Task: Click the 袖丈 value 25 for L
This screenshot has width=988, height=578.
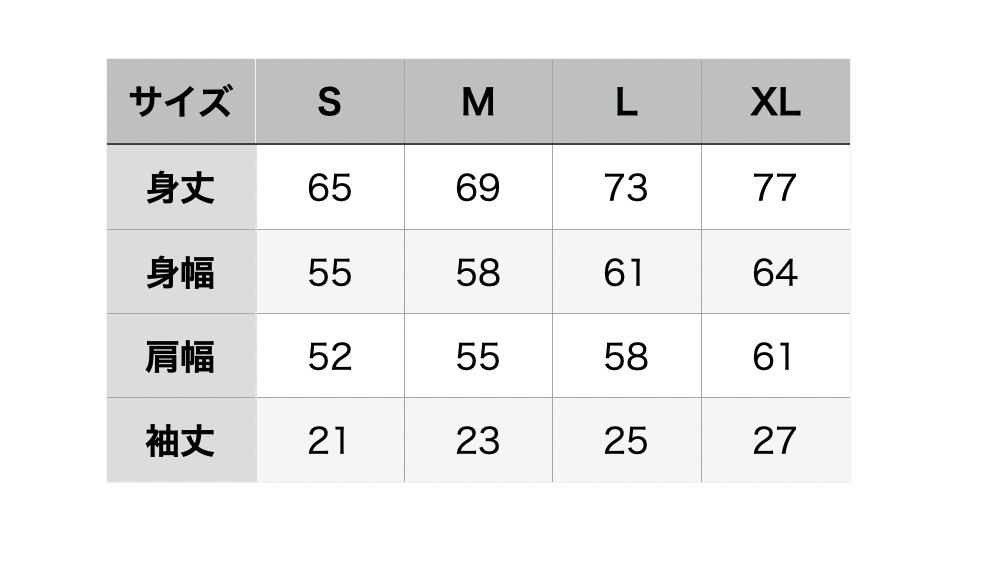Action: (626, 441)
